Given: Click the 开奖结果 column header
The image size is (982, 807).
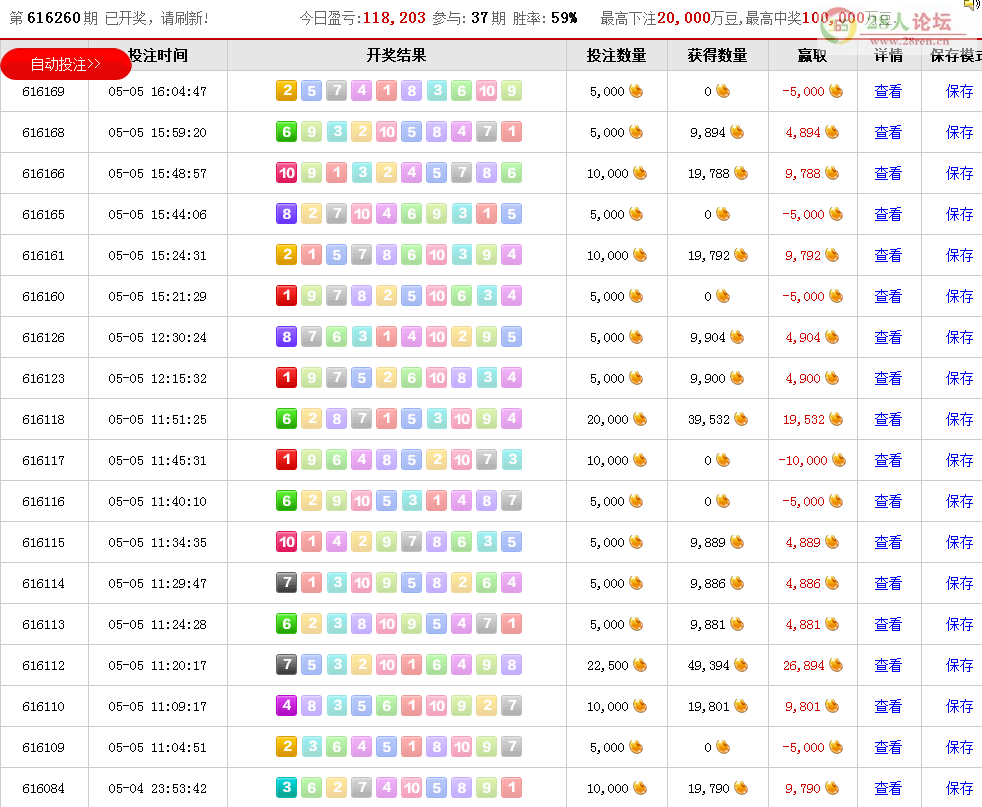Looking at the screenshot, I should (x=397, y=56).
